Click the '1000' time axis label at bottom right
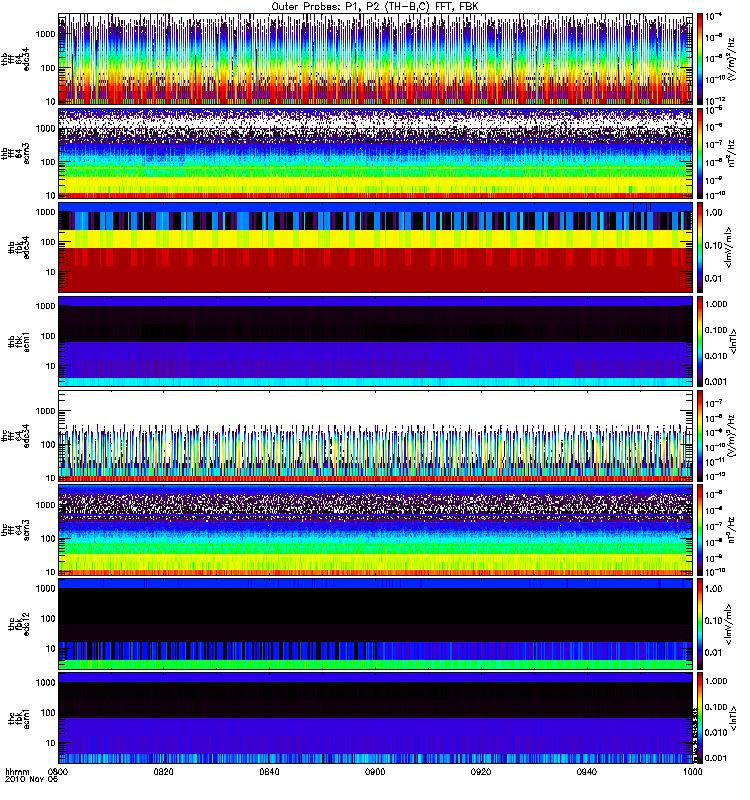Viewport: 750px width, 800px height. pos(692,772)
